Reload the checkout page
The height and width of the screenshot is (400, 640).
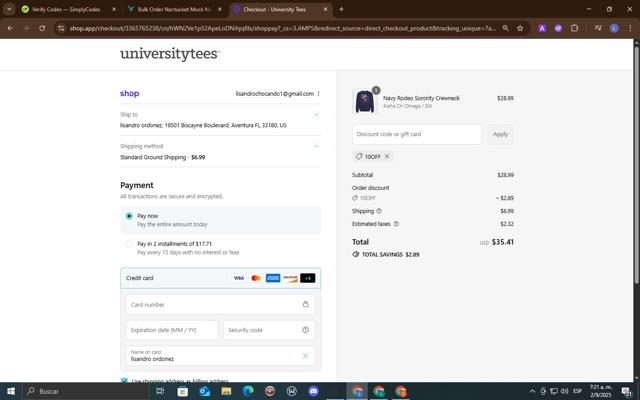click(42, 28)
